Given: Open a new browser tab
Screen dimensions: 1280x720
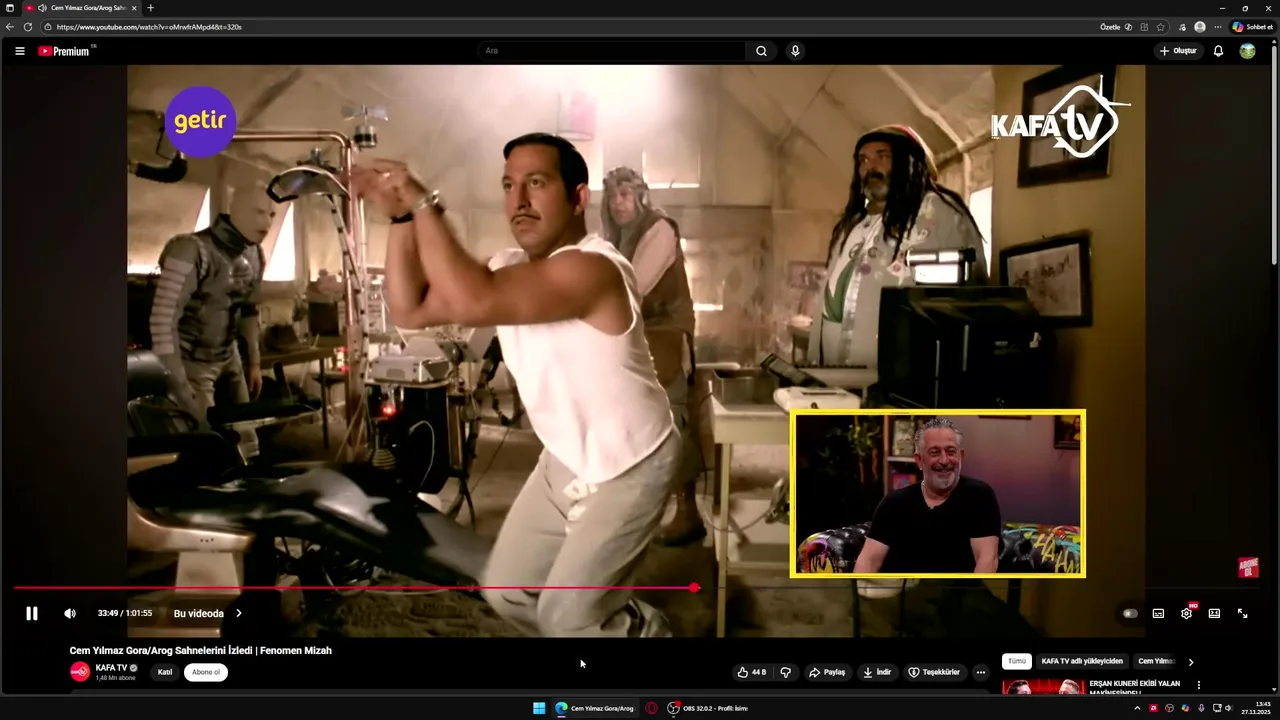Looking at the screenshot, I should click(150, 8).
